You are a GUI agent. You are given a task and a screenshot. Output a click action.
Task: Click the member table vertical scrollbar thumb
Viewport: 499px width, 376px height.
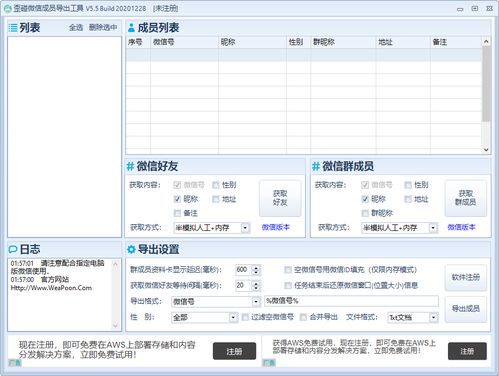point(486,84)
